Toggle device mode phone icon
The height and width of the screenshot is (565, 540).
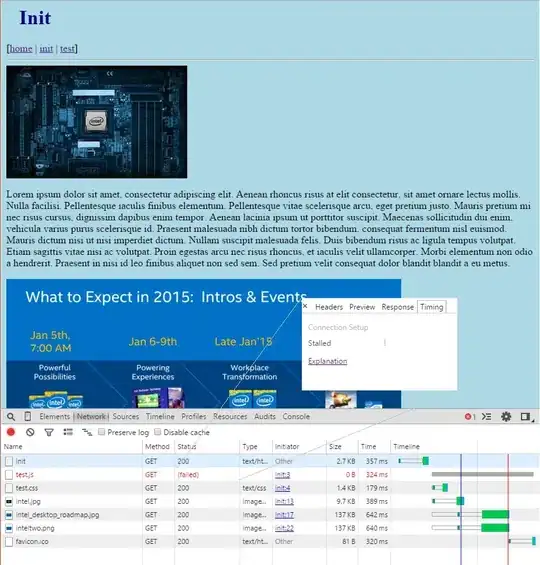[x=28, y=417]
